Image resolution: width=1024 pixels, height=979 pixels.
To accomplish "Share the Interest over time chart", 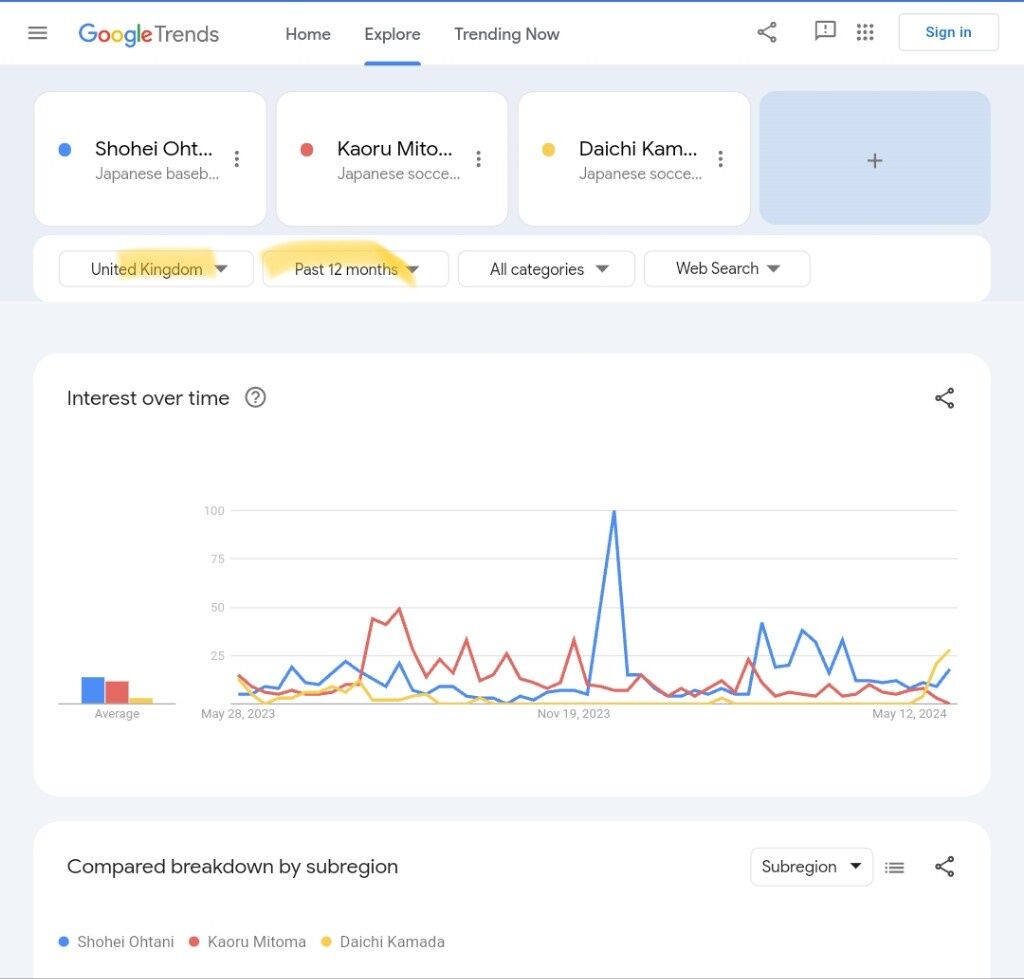I will pos(944,398).
